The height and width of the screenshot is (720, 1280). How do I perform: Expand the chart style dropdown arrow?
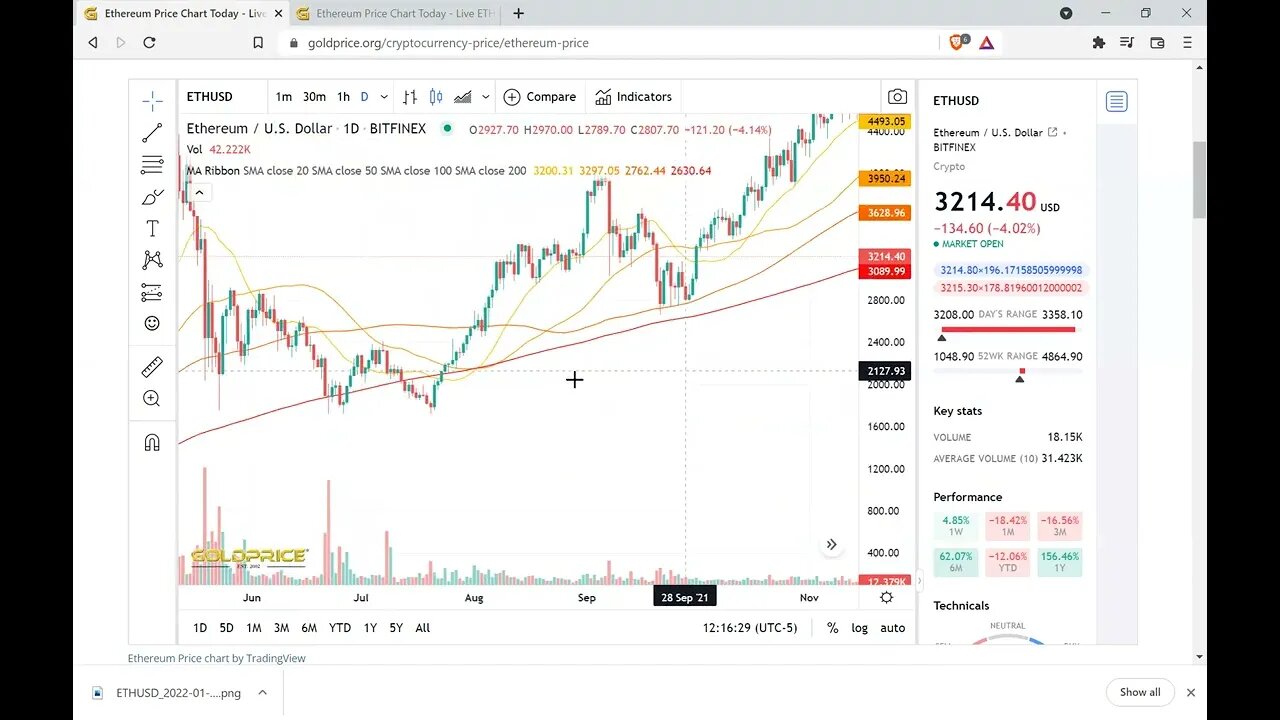(486, 97)
